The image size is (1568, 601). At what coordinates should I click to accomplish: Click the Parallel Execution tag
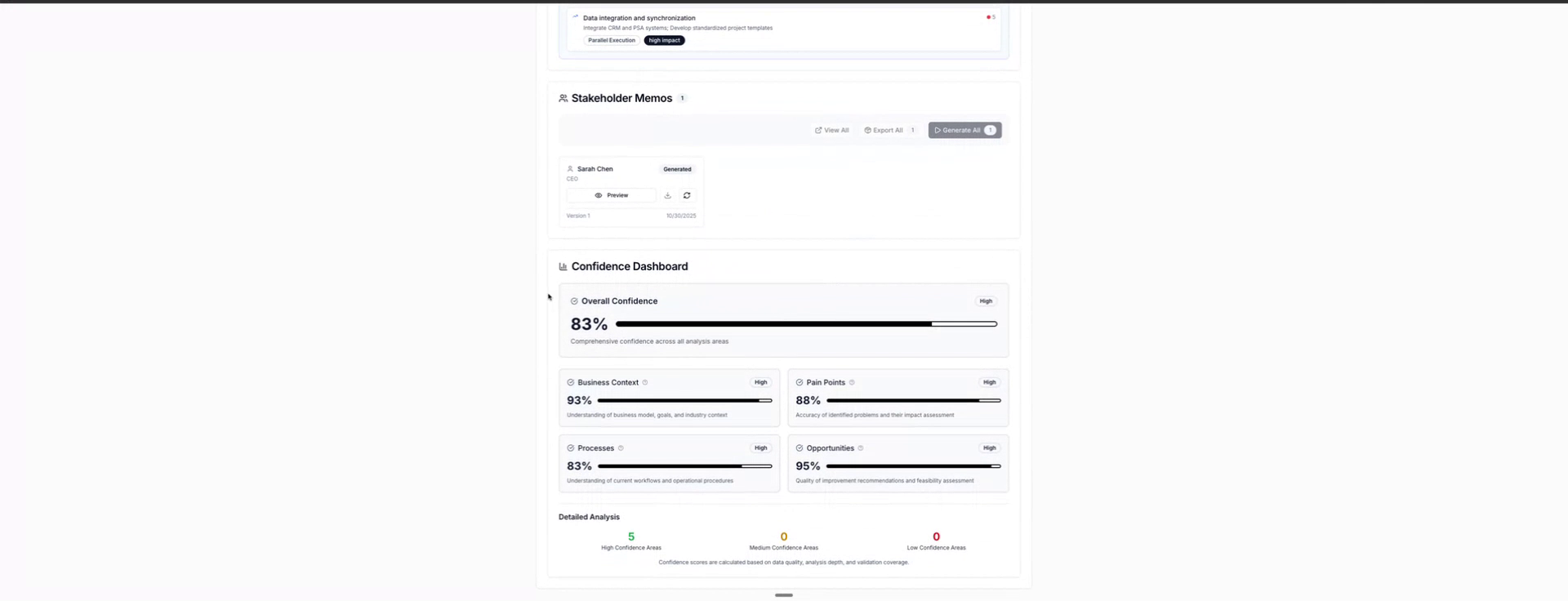(612, 40)
